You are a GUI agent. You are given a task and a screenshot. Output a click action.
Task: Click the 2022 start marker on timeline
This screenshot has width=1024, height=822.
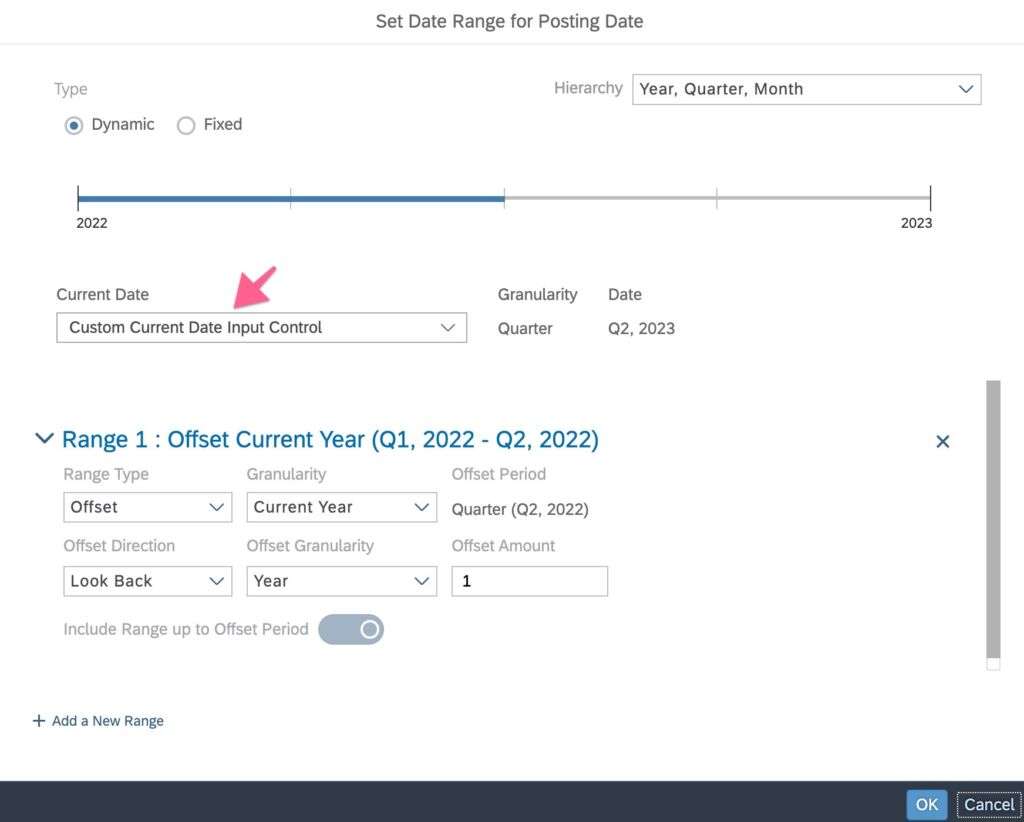79,198
